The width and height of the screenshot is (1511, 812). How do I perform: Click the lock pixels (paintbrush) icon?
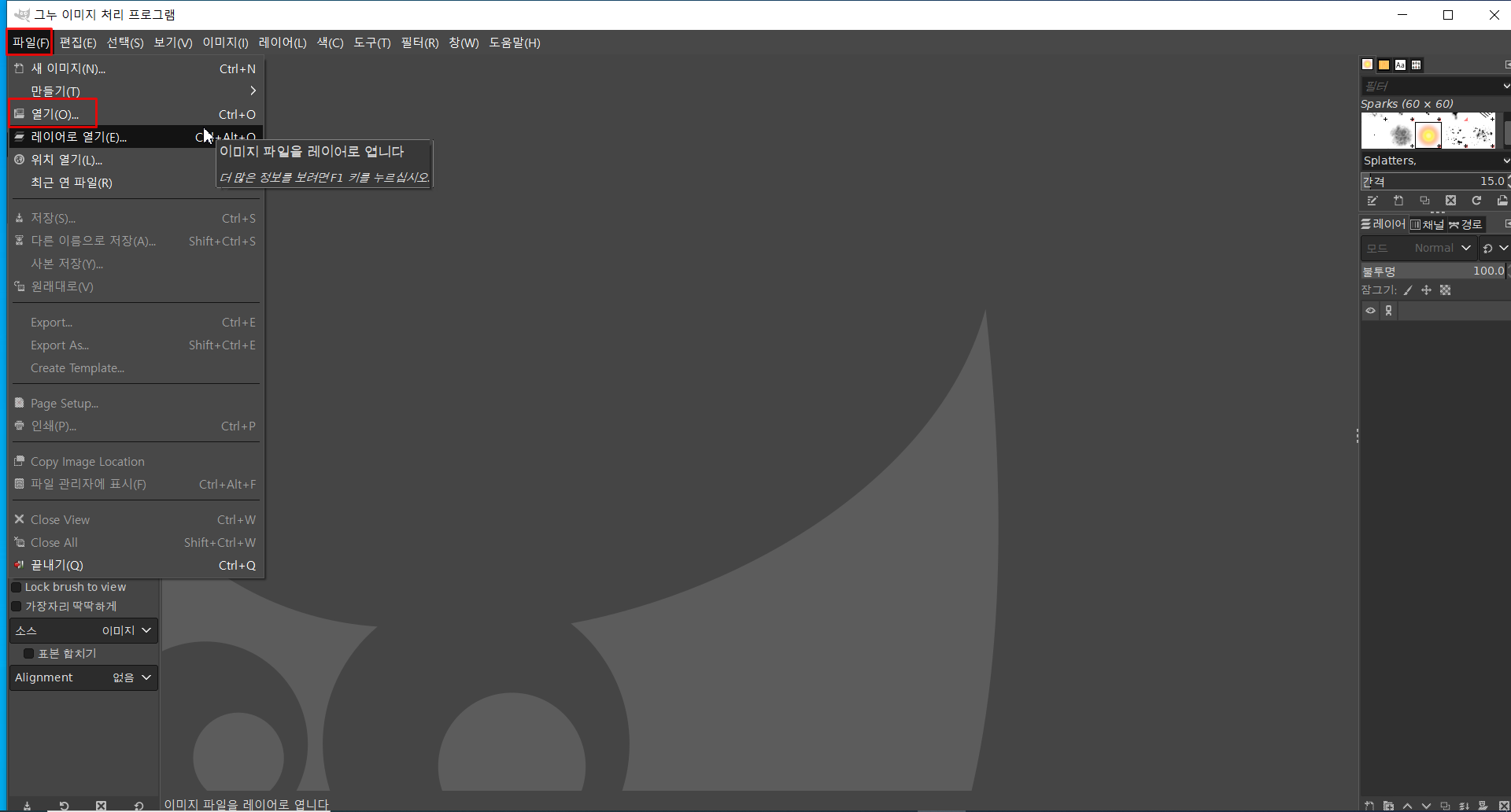click(1408, 290)
